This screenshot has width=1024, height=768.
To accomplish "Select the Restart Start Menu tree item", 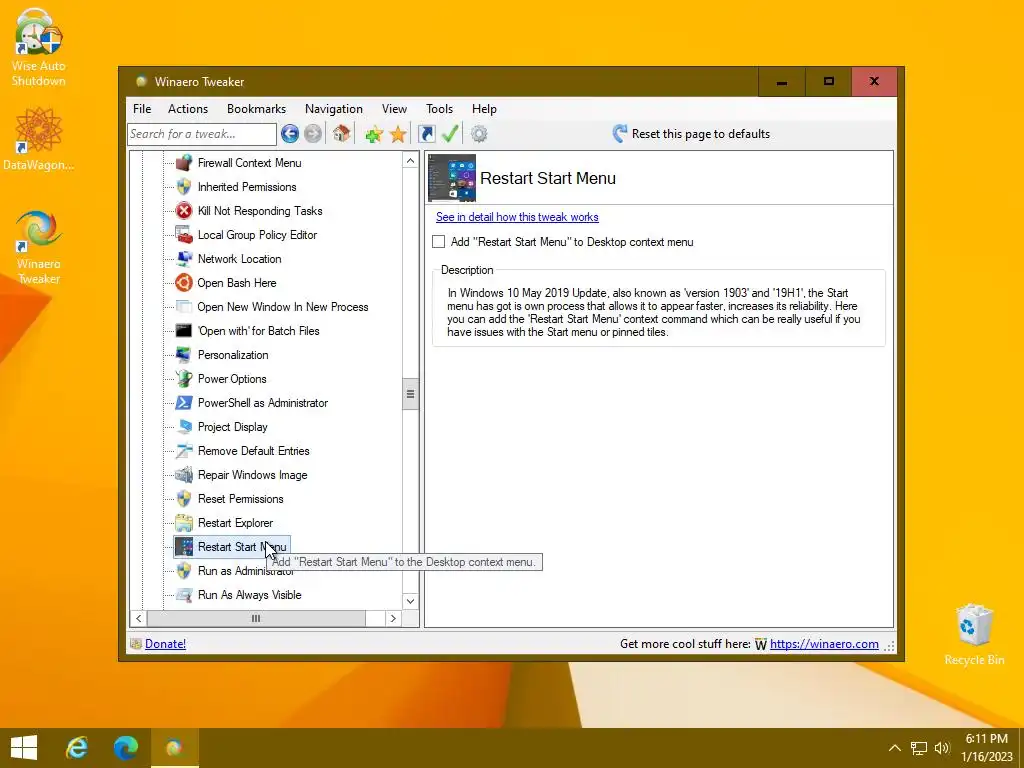I will coord(232,547).
